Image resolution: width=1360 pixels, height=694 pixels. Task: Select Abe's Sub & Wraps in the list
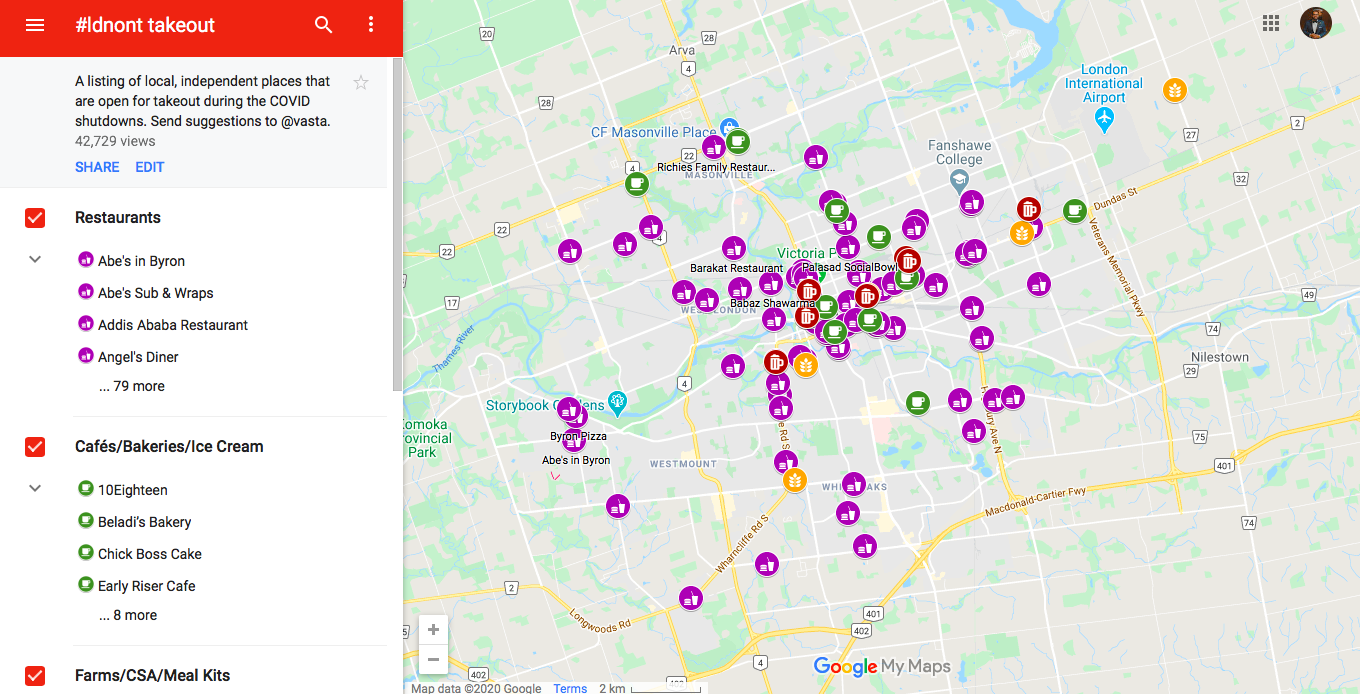[155, 293]
